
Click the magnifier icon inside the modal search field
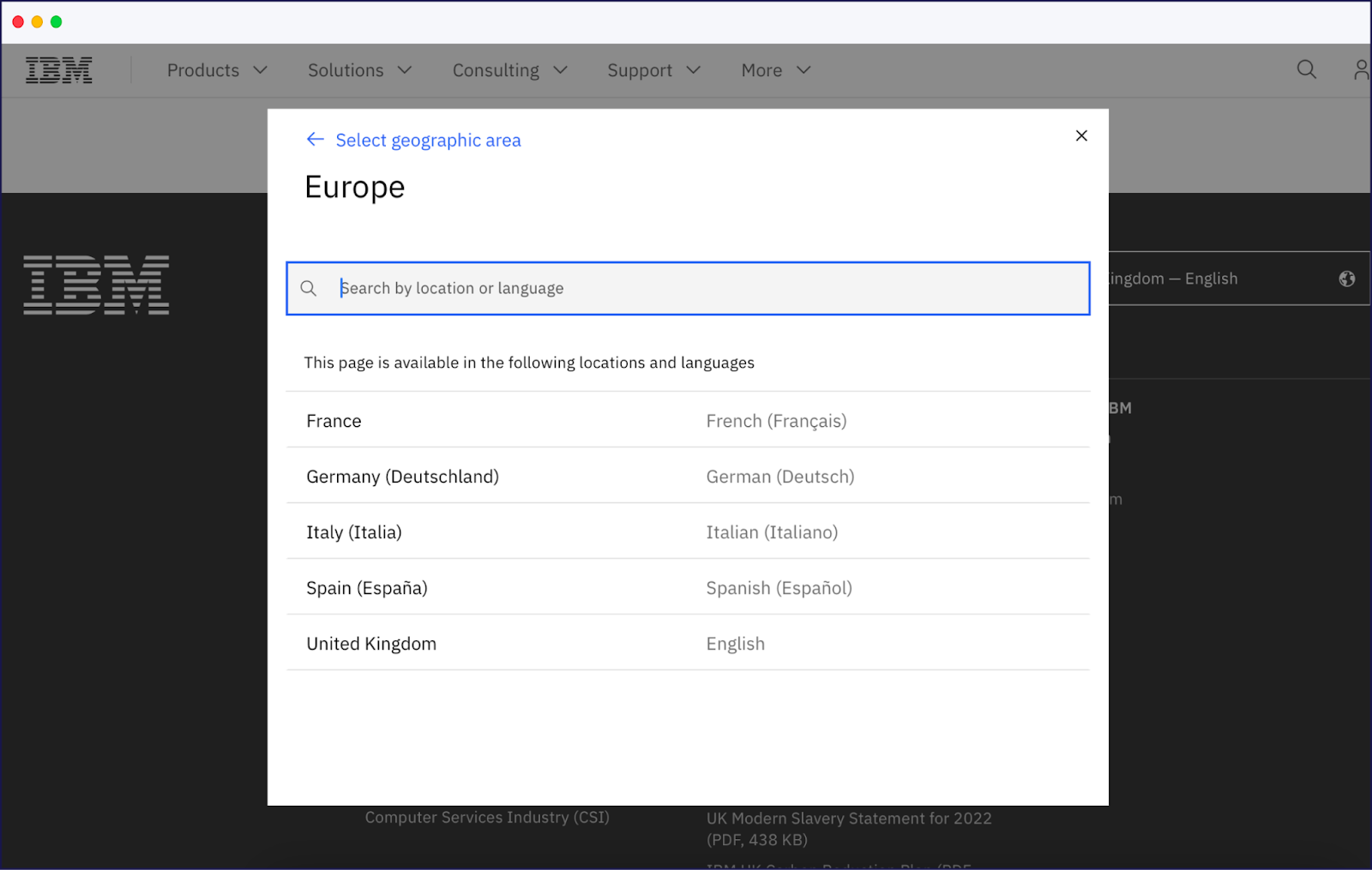coord(308,288)
